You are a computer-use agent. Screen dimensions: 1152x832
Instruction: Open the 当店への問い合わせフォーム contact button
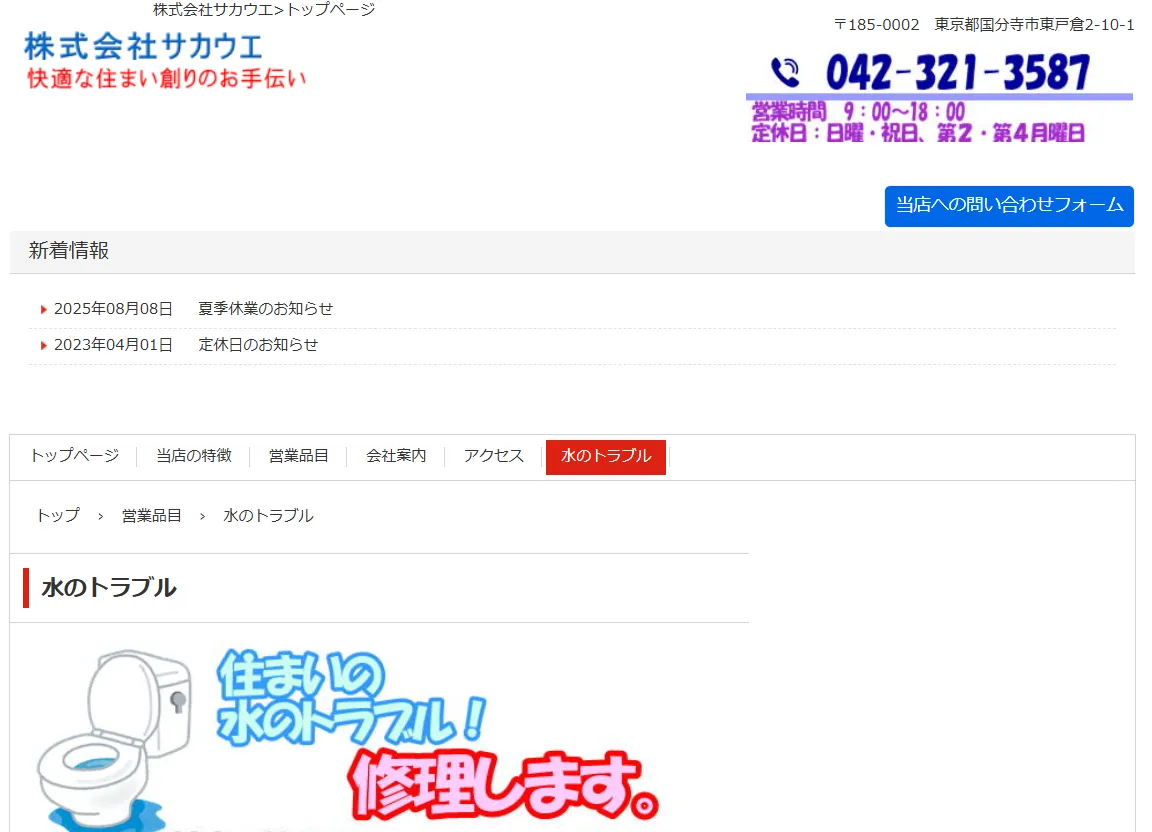point(1008,206)
